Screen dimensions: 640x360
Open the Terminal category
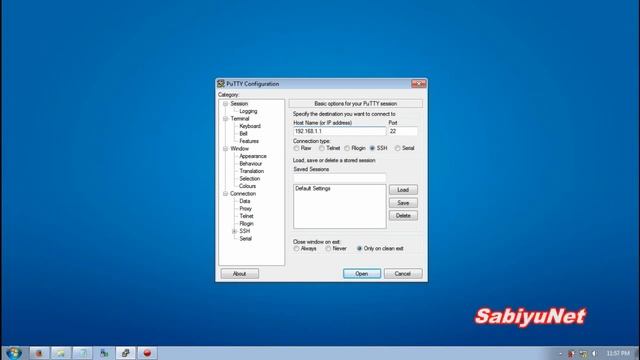pyautogui.click(x=240, y=119)
